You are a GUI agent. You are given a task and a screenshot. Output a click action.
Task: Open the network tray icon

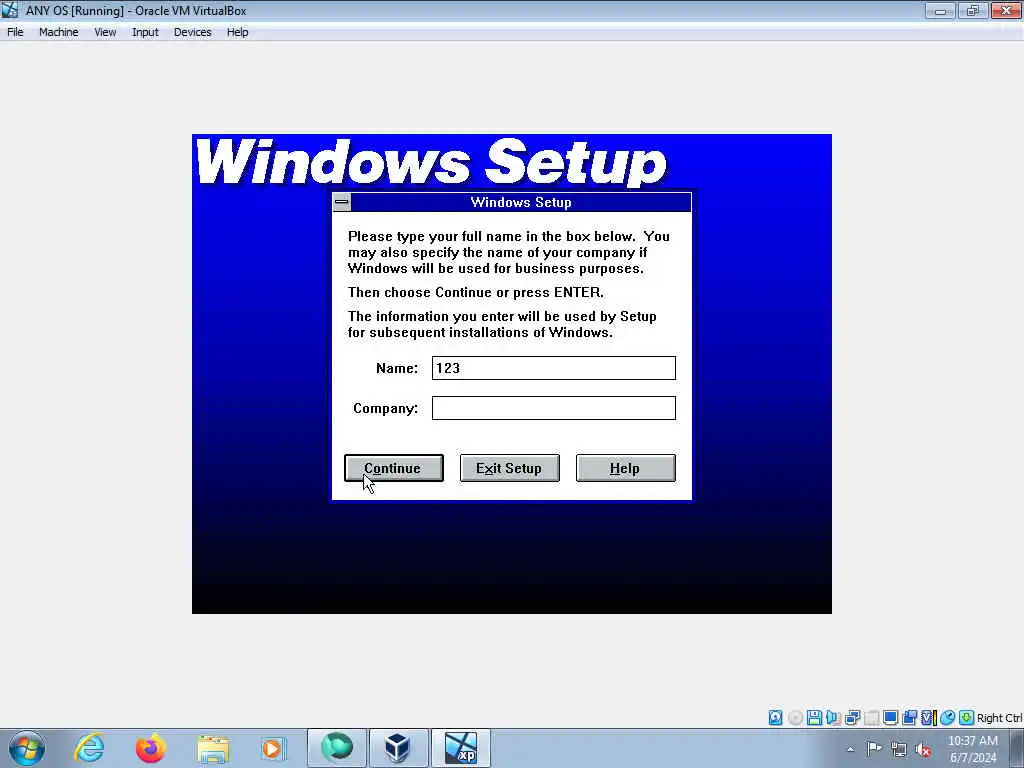[899, 749]
